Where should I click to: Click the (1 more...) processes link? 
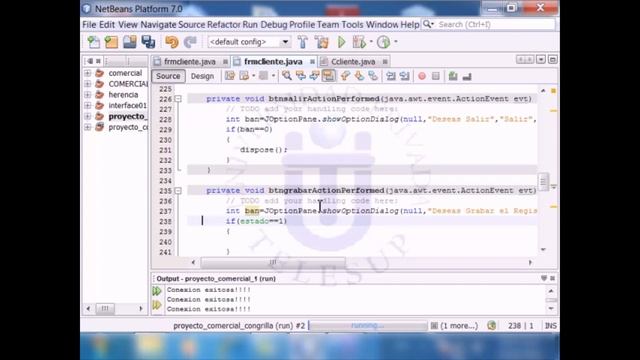point(459,326)
